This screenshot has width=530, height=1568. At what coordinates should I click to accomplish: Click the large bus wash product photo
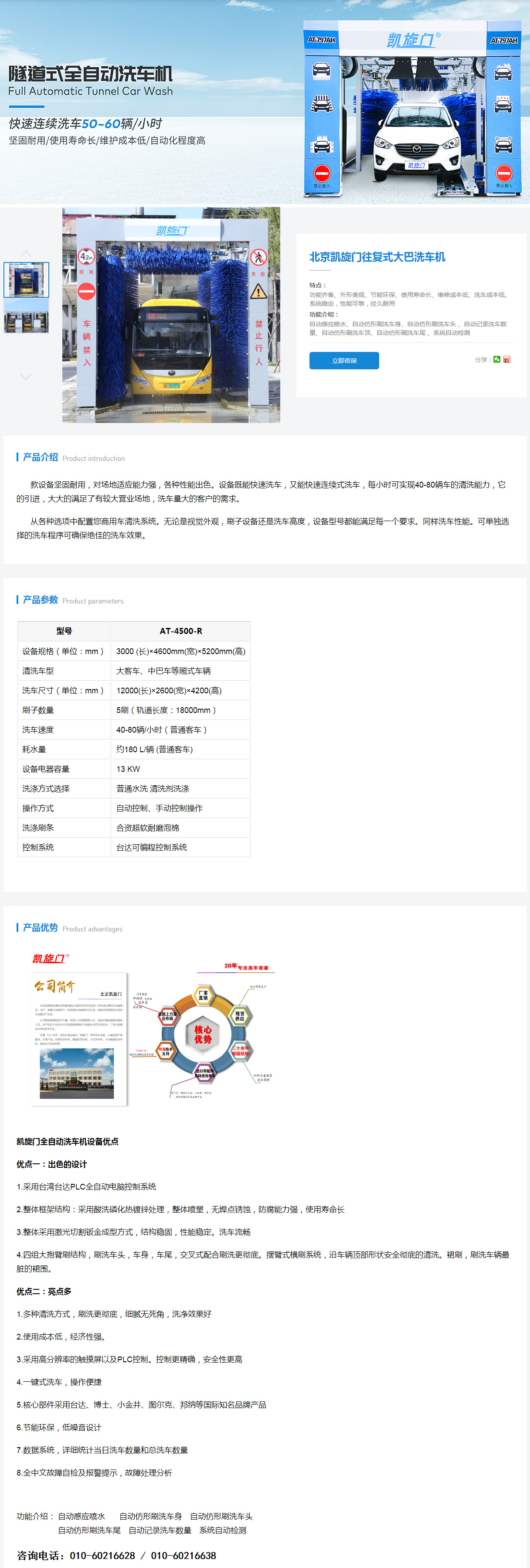pyautogui.click(x=171, y=315)
